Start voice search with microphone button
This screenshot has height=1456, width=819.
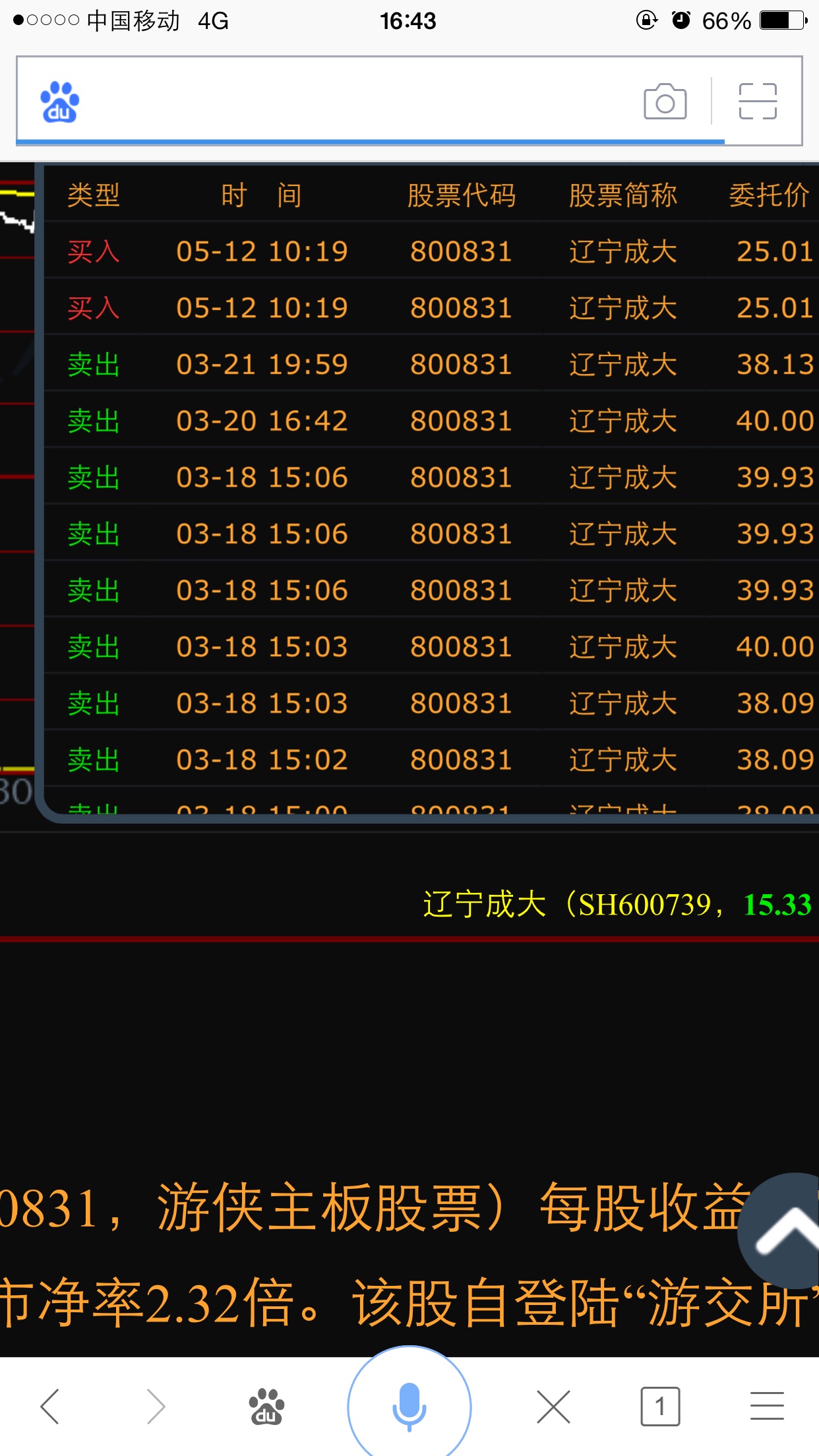pos(409,1407)
